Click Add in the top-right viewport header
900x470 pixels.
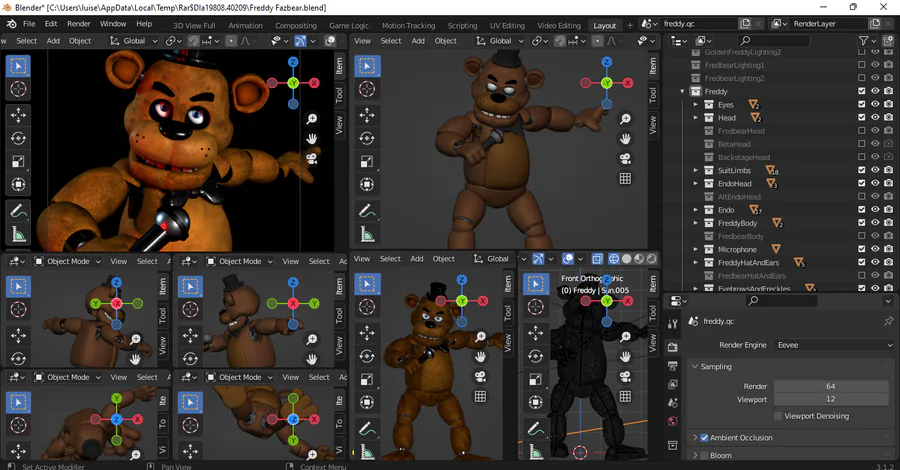pyautogui.click(x=418, y=41)
